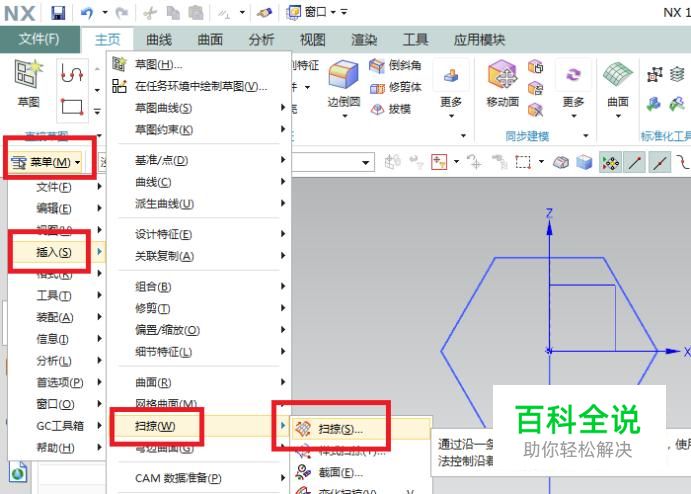691x494 pixels.
Task: Switch to the 分析 ribbon tab
Action: coord(261,40)
